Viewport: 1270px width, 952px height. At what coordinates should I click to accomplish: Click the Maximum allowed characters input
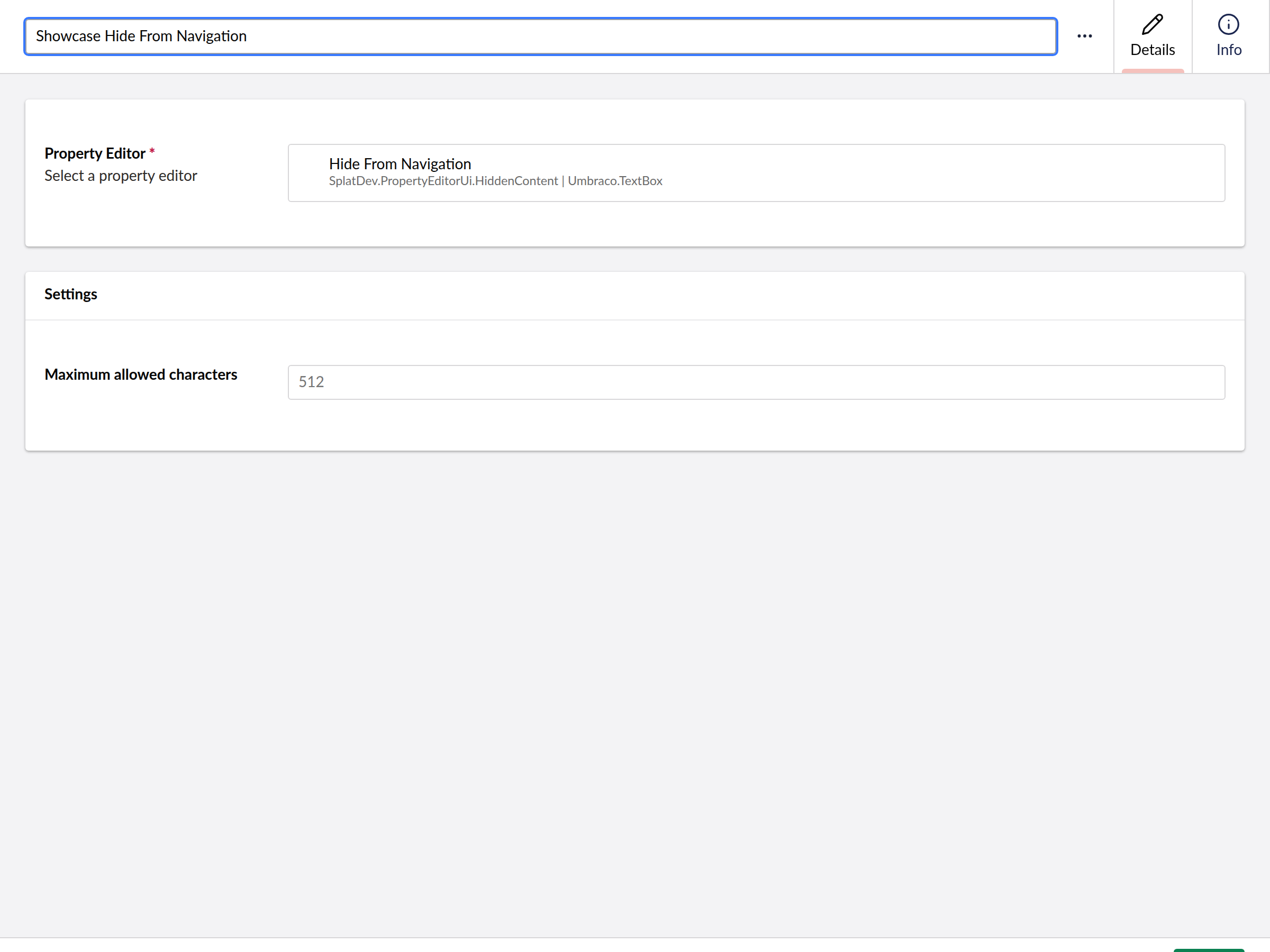point(756,382)
